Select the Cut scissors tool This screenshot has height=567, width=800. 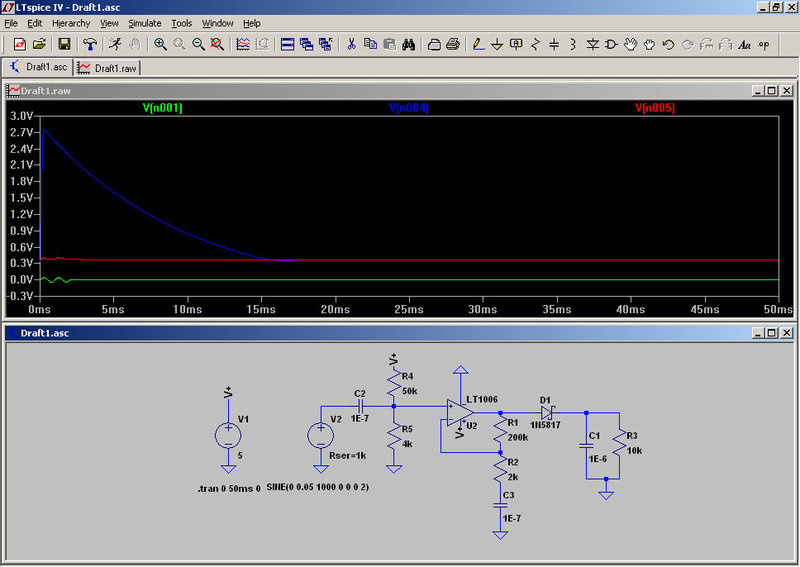[x=351, y=44]
